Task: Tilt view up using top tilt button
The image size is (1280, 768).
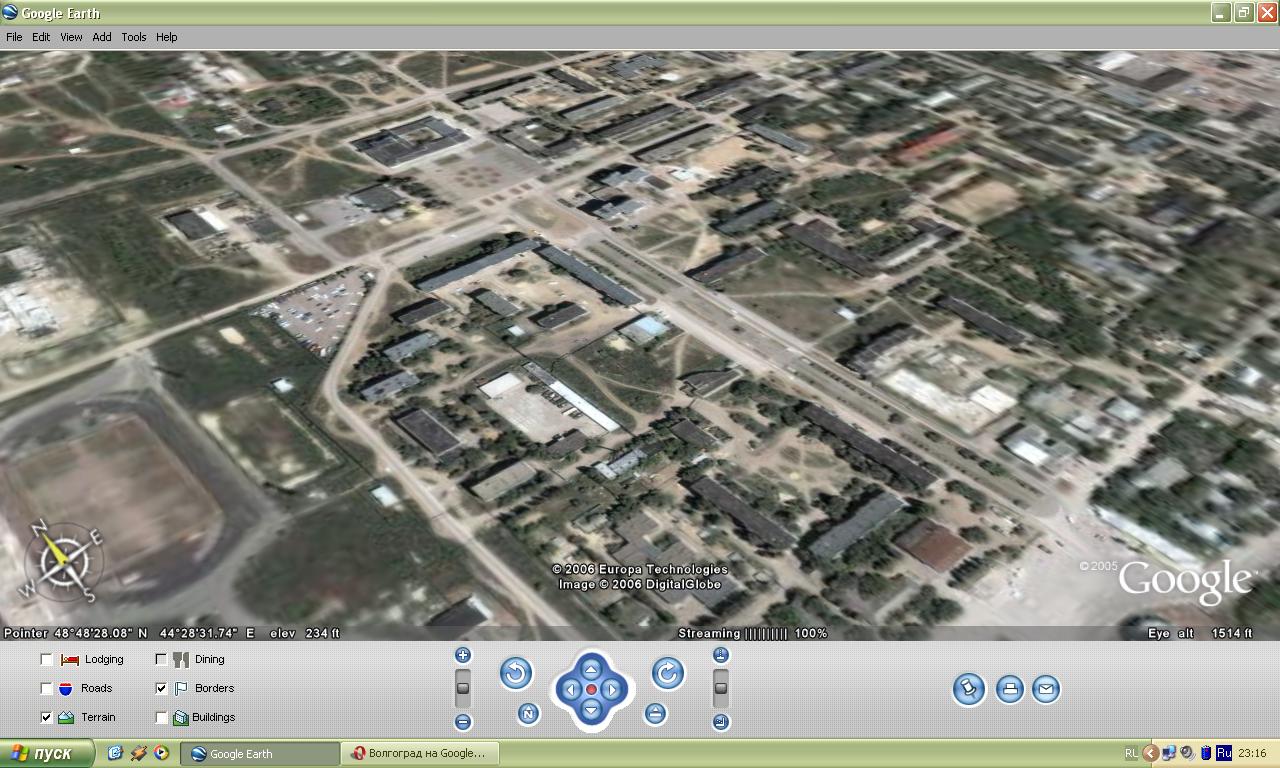Action: tap(721, 655)
